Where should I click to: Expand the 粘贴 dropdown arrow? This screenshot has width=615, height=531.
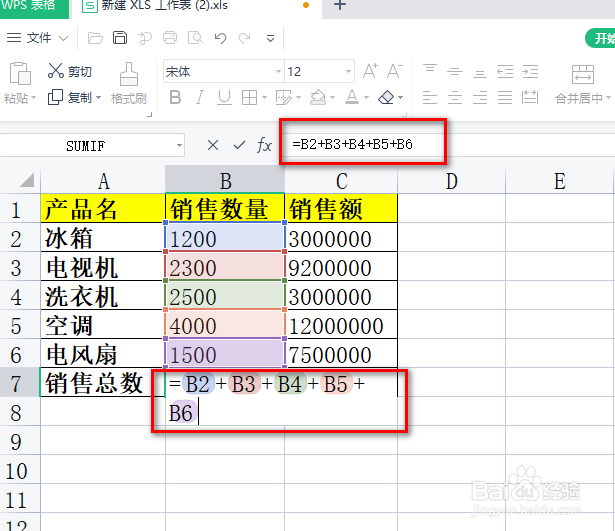[x=33, y=97]
